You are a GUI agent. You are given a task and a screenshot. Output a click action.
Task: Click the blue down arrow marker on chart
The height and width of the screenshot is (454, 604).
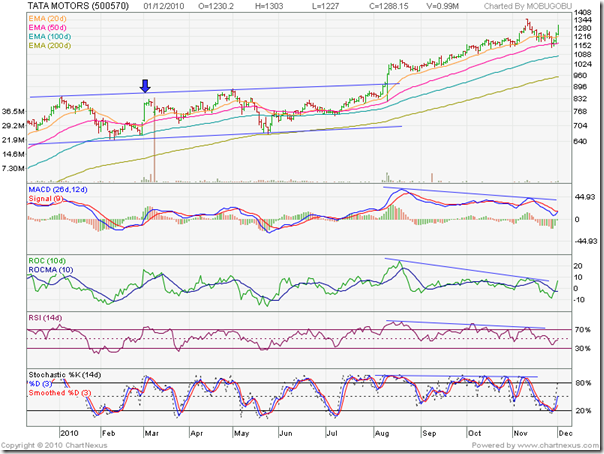point(145,87)
